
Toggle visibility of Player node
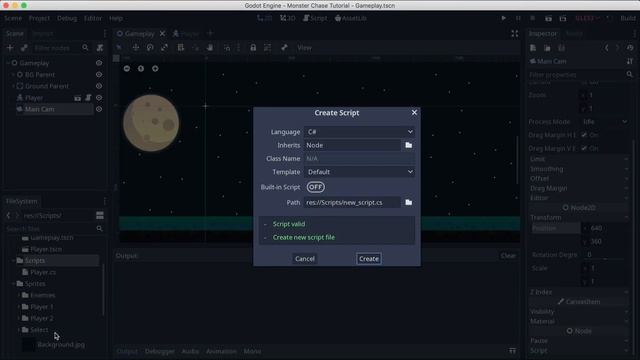(x=99, y=98)
